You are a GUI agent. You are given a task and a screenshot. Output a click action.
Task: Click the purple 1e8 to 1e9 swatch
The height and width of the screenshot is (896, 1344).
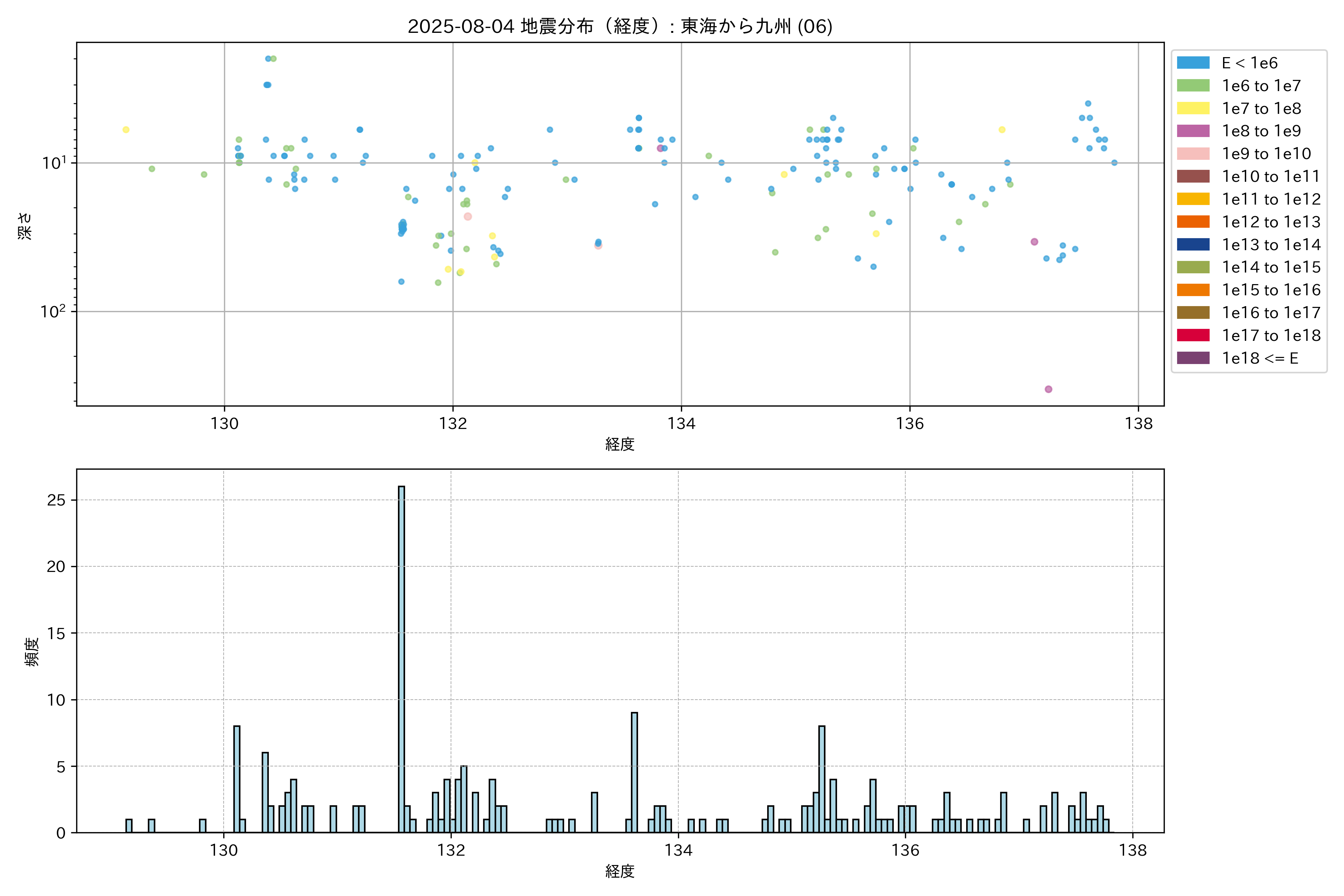pos(1192,131)
